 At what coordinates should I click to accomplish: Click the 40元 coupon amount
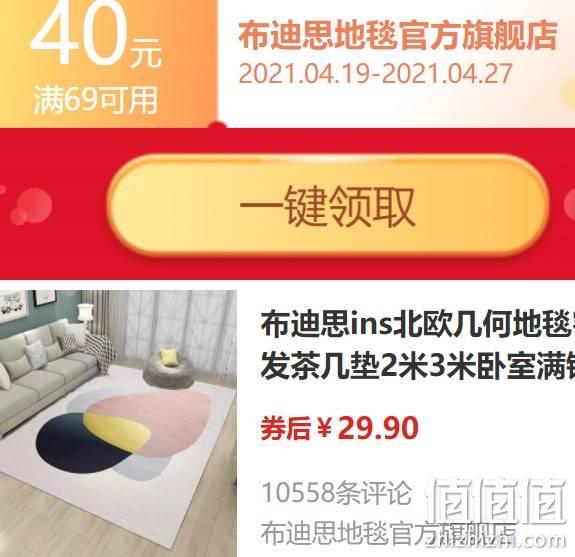tap(96, 35)
